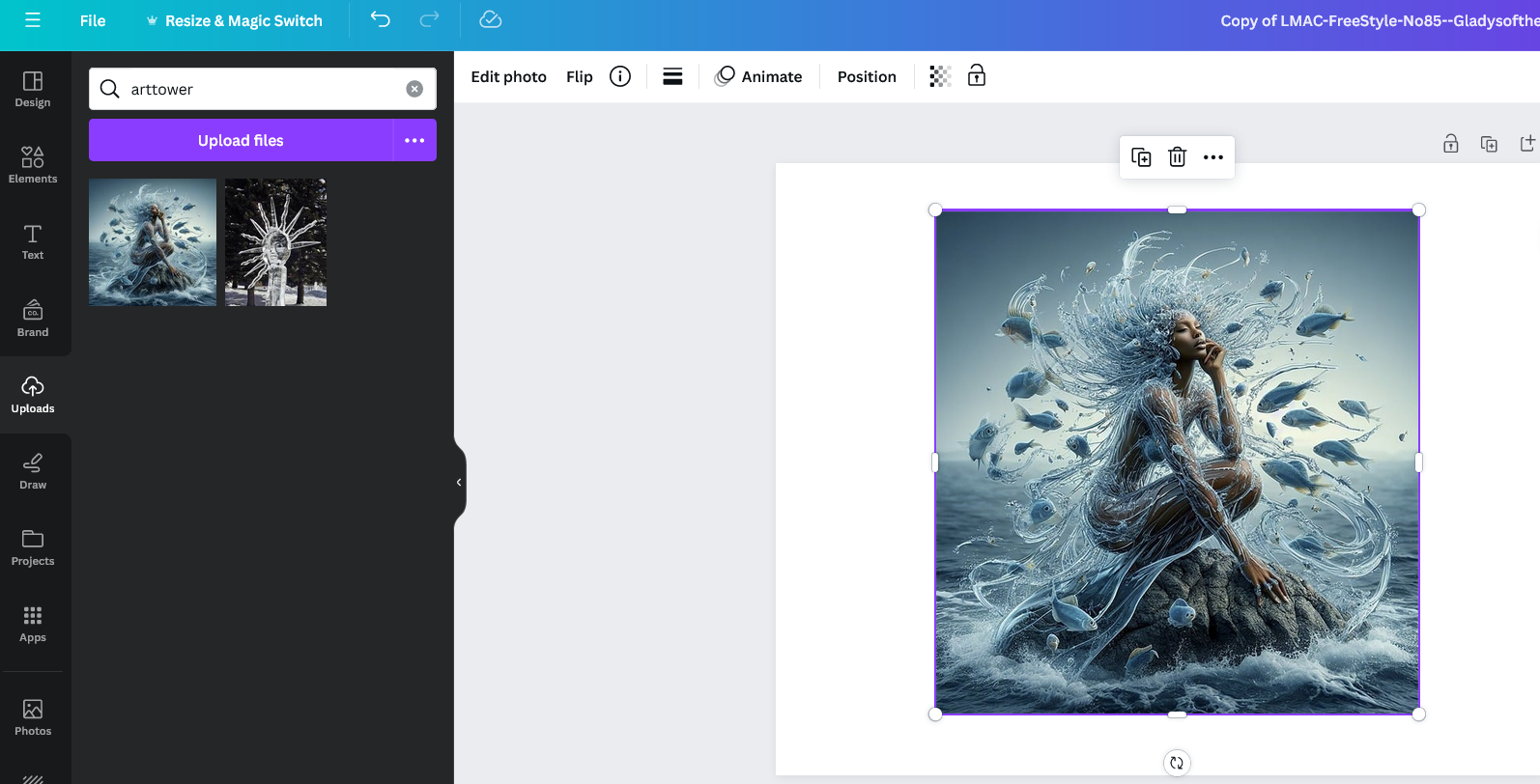This screenshot has width=1540, height=784.
Task: Check the cloud save status icon
Action: 491,19
